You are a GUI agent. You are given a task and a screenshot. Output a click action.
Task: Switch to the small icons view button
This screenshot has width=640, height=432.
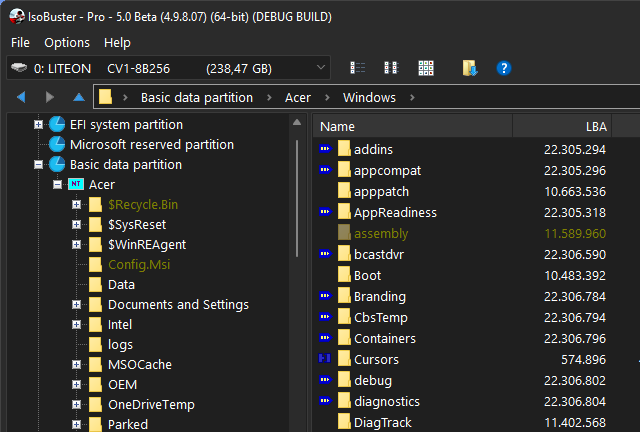coord(391,68)
